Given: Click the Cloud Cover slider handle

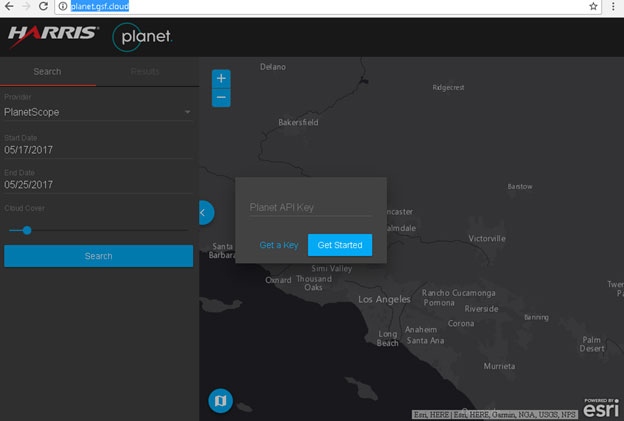Looking at the screenshot, I should [x=27, y=230].
